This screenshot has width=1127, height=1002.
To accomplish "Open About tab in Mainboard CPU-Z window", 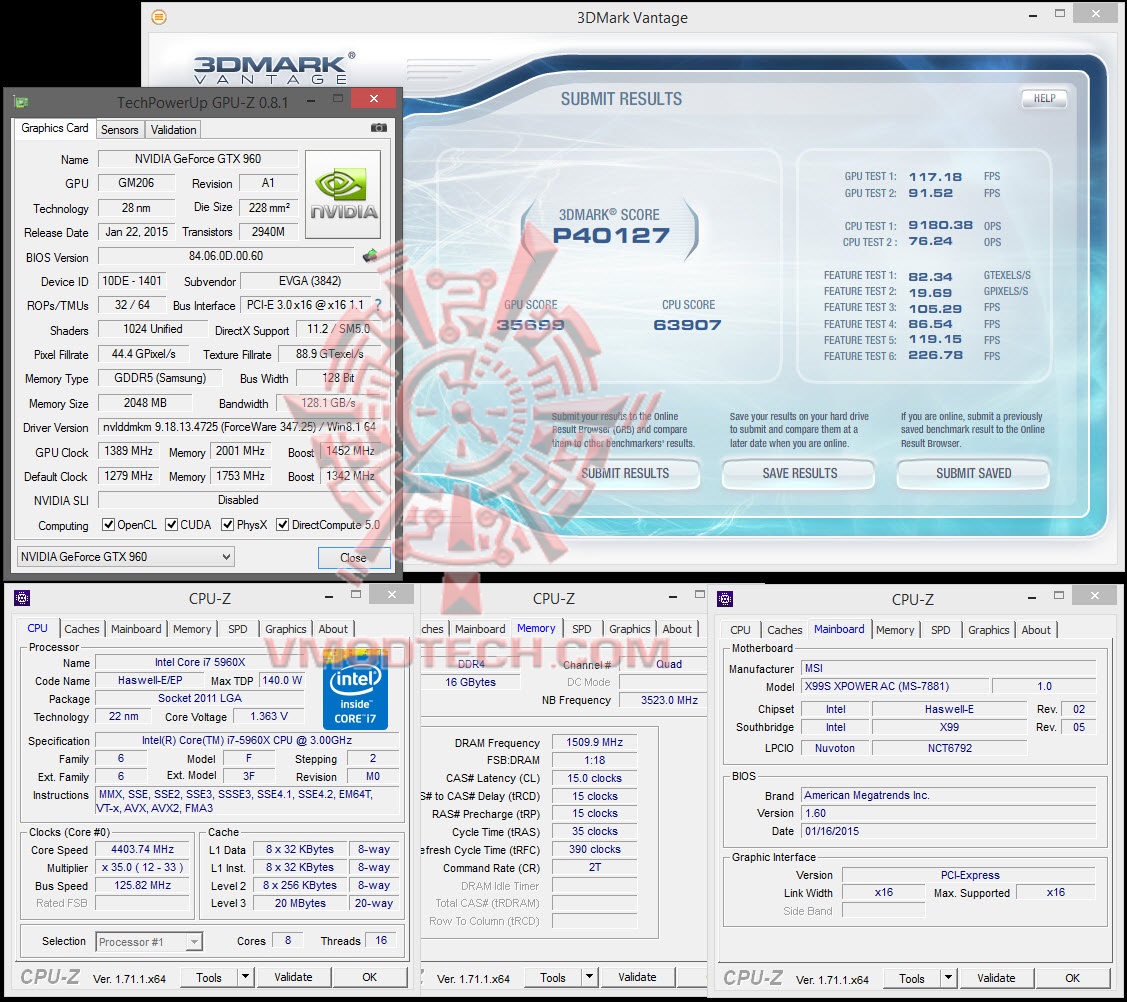I will tap(1036, 630).
